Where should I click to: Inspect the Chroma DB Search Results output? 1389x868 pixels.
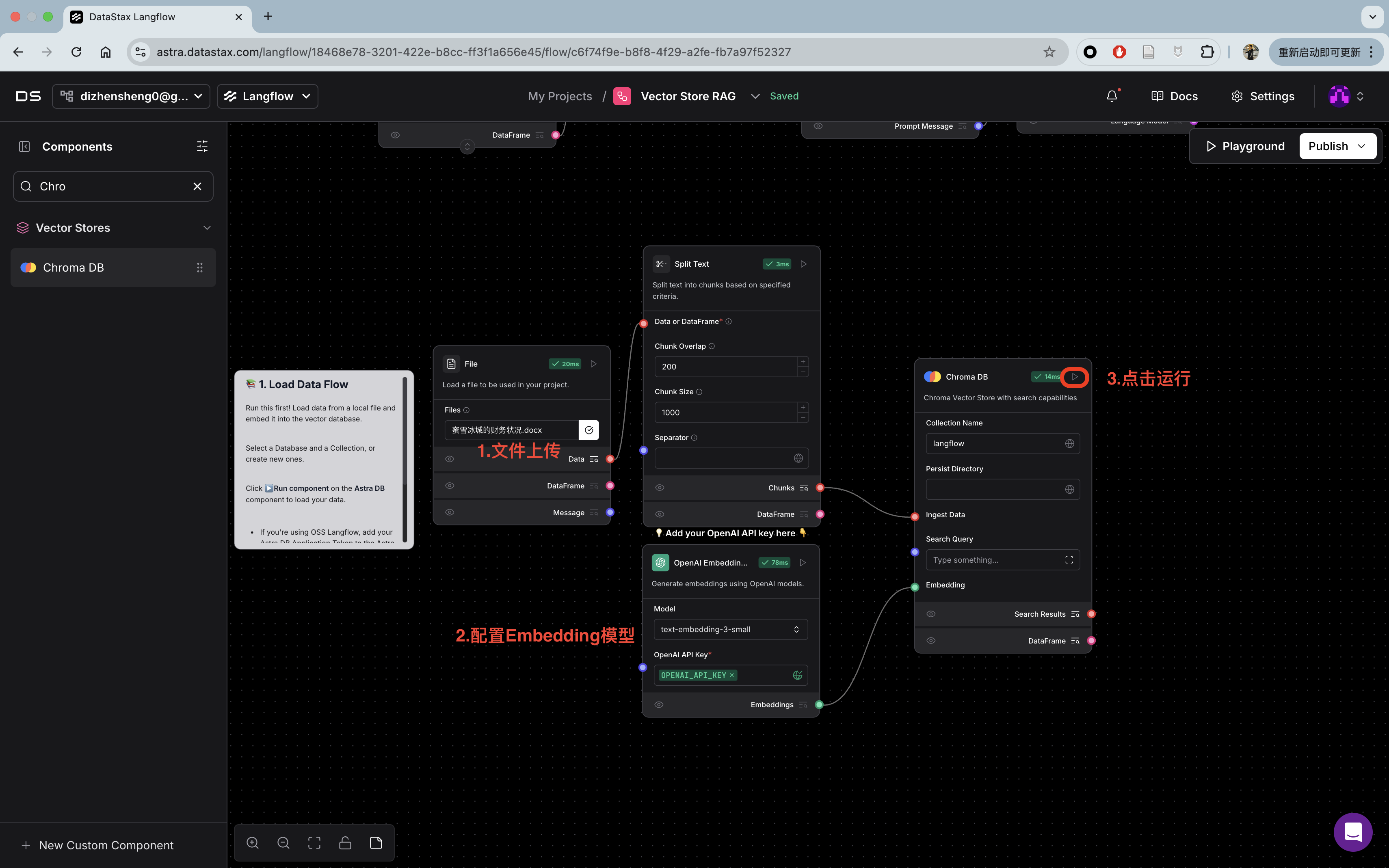pos(1075,614)
